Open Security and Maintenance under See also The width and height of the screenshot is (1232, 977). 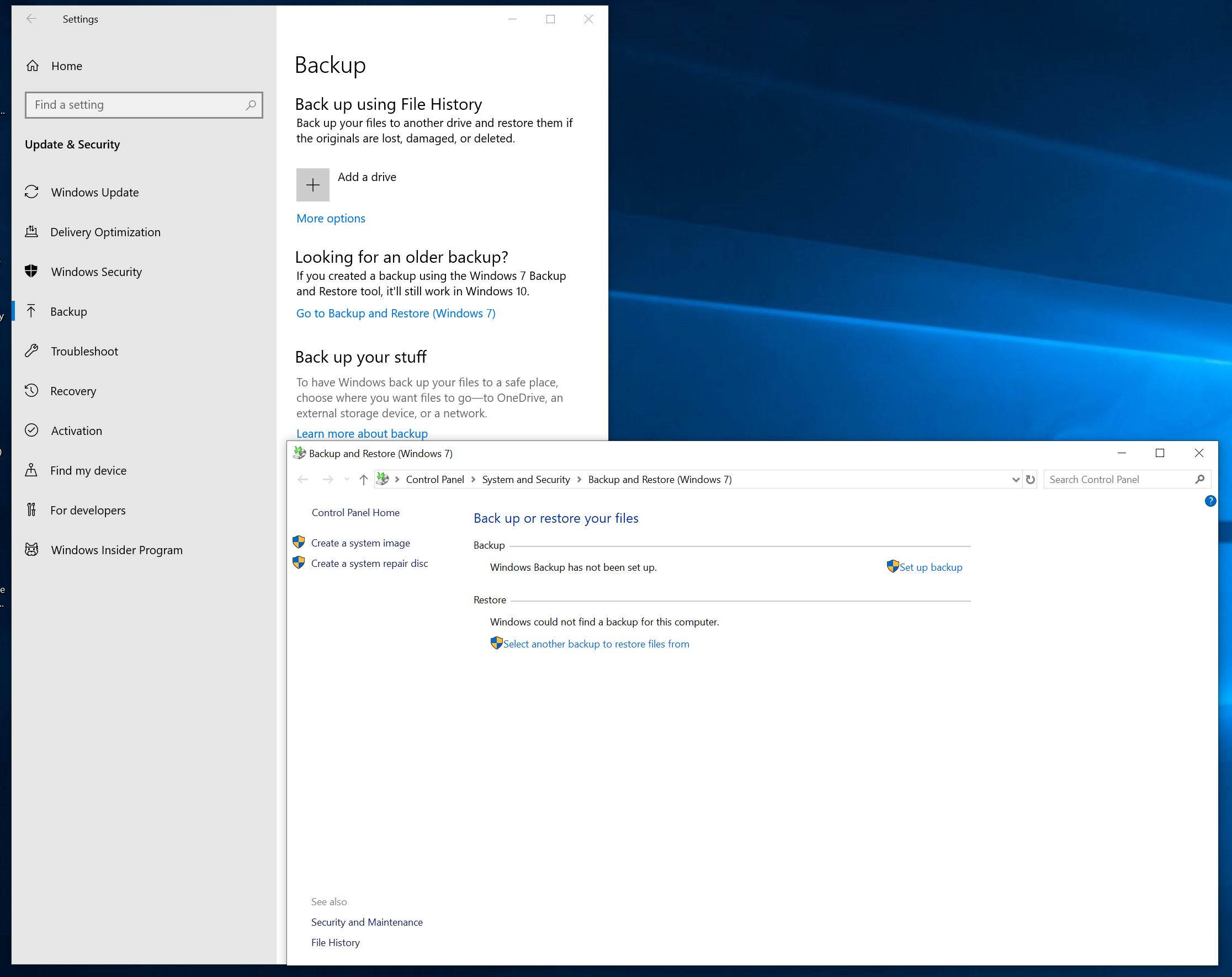(367, 922)
